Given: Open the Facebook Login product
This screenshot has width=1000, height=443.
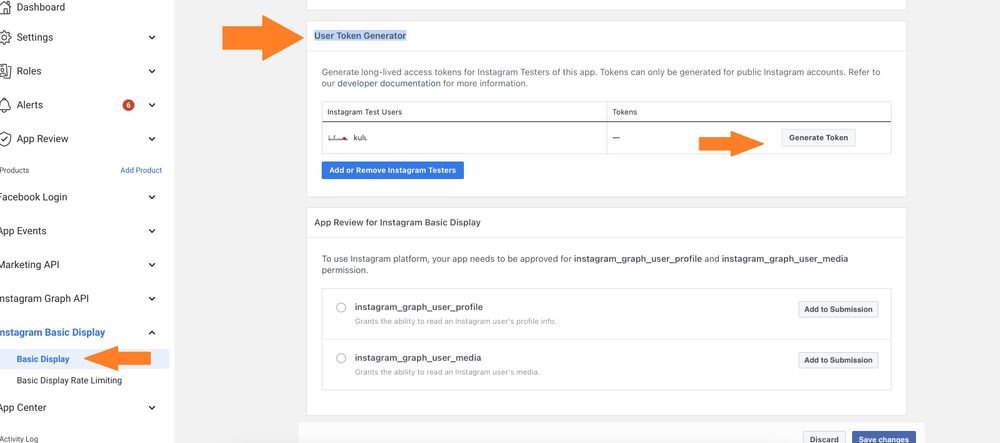Looking at the screenshot, I should (x=33, y=198).
